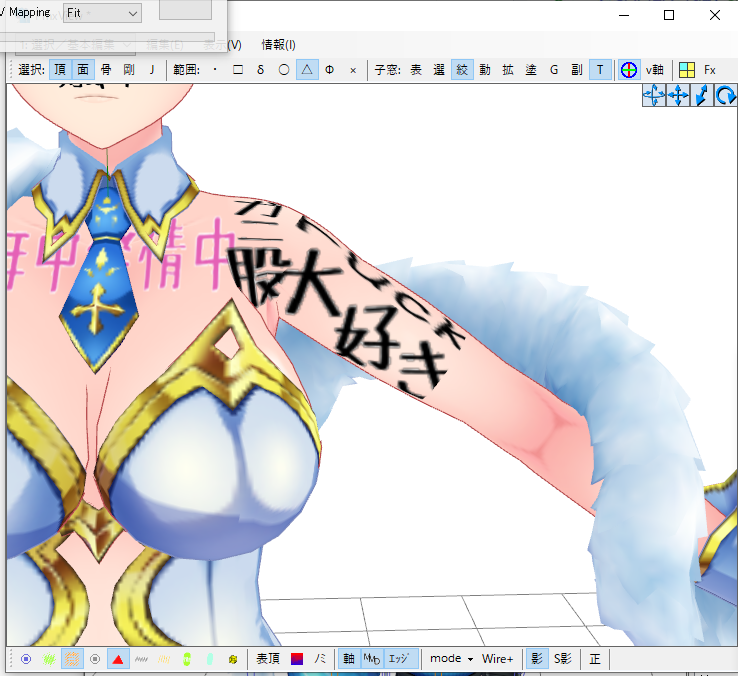Click the 表頂 surface vertex button
738x676 pixels.
(268, 659)
